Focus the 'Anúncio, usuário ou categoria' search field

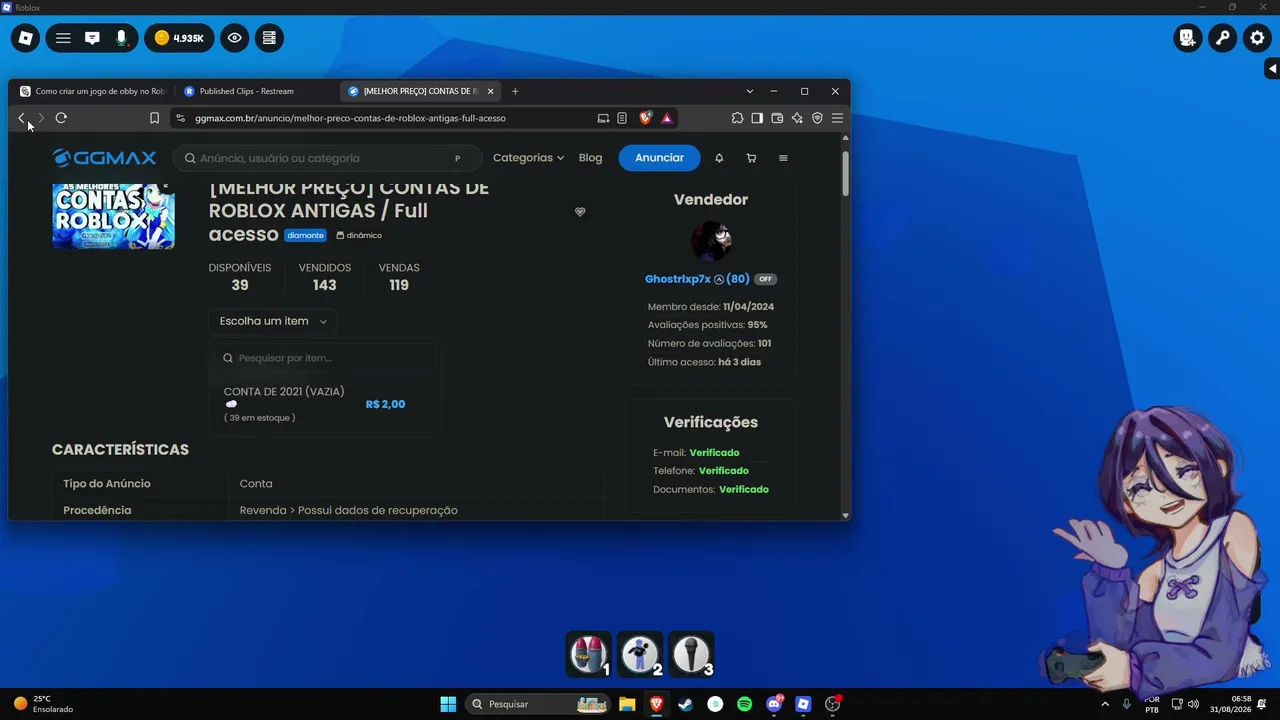pos(327,158)
